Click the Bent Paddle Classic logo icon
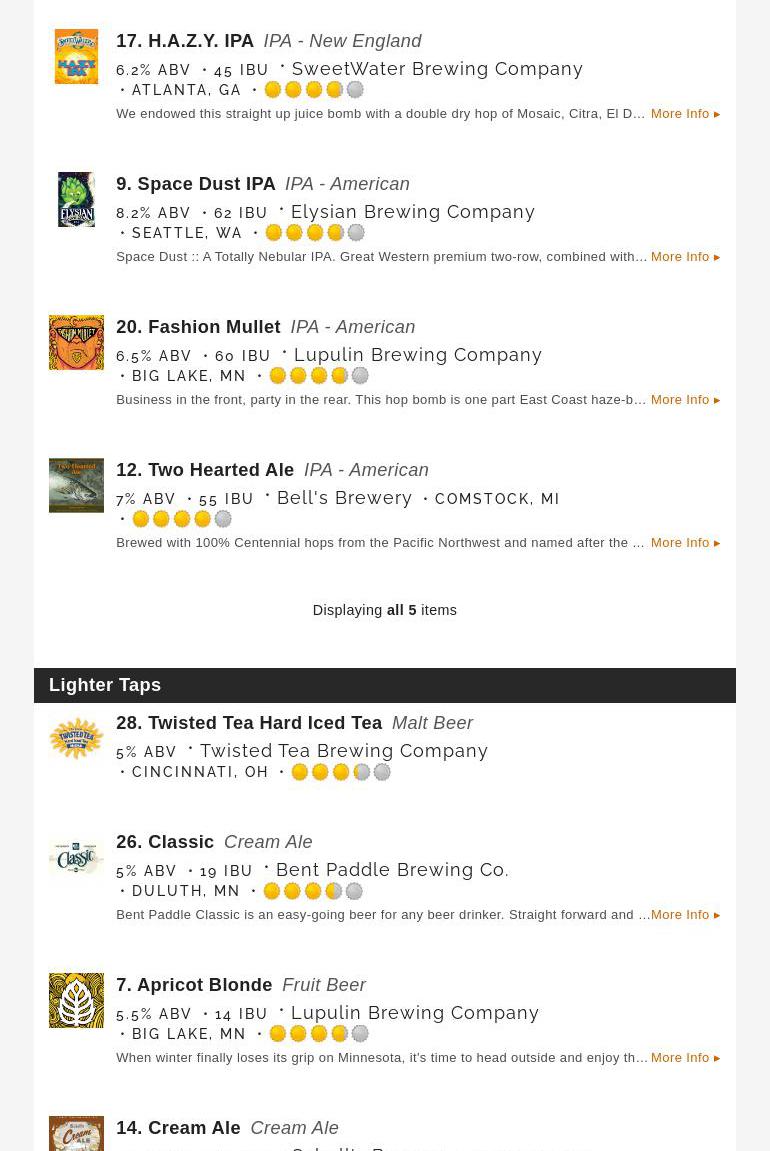The image size is (770, 1151). click(76, 858)
